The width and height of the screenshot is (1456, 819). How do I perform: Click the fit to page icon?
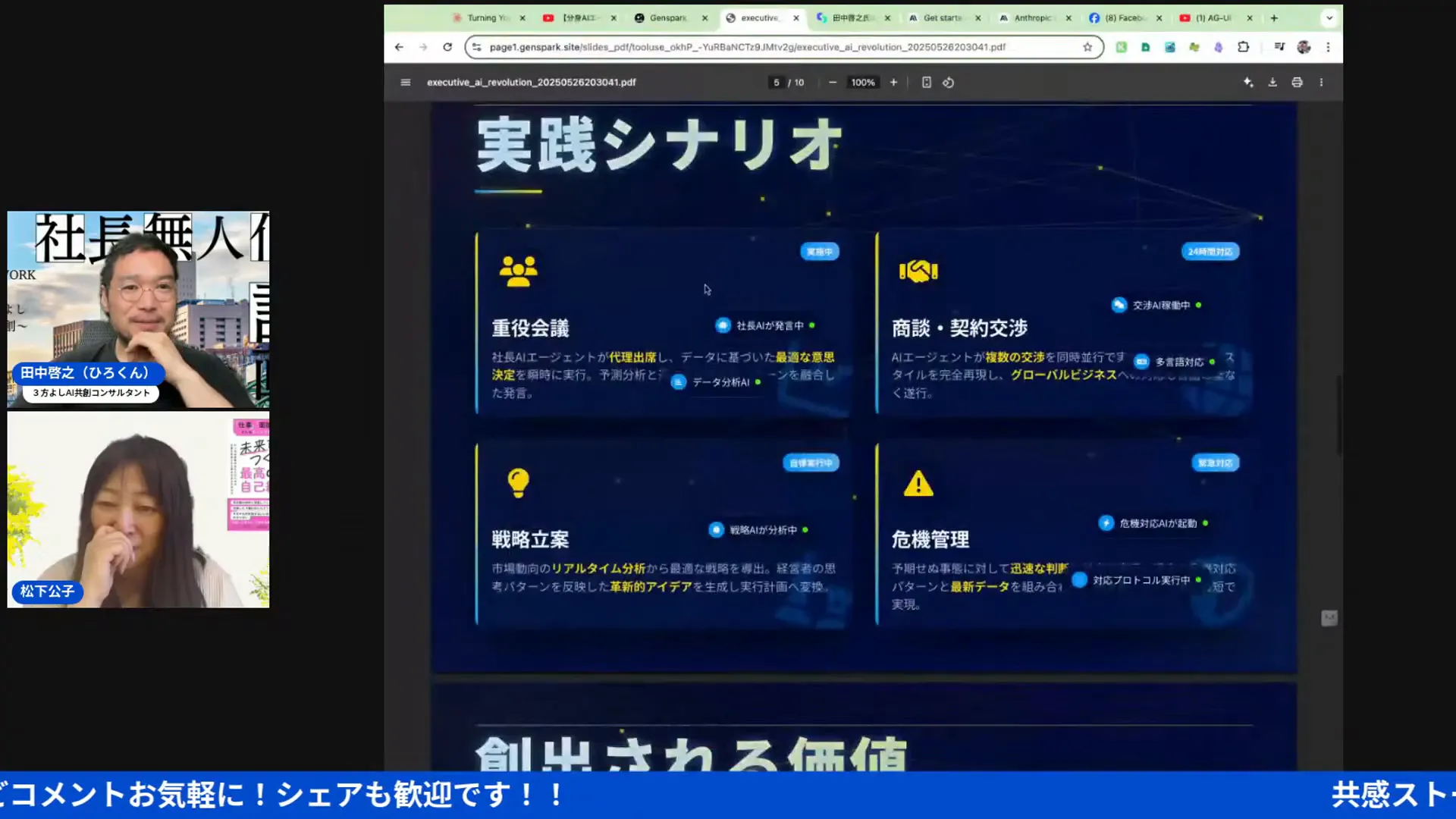(926, 83)
